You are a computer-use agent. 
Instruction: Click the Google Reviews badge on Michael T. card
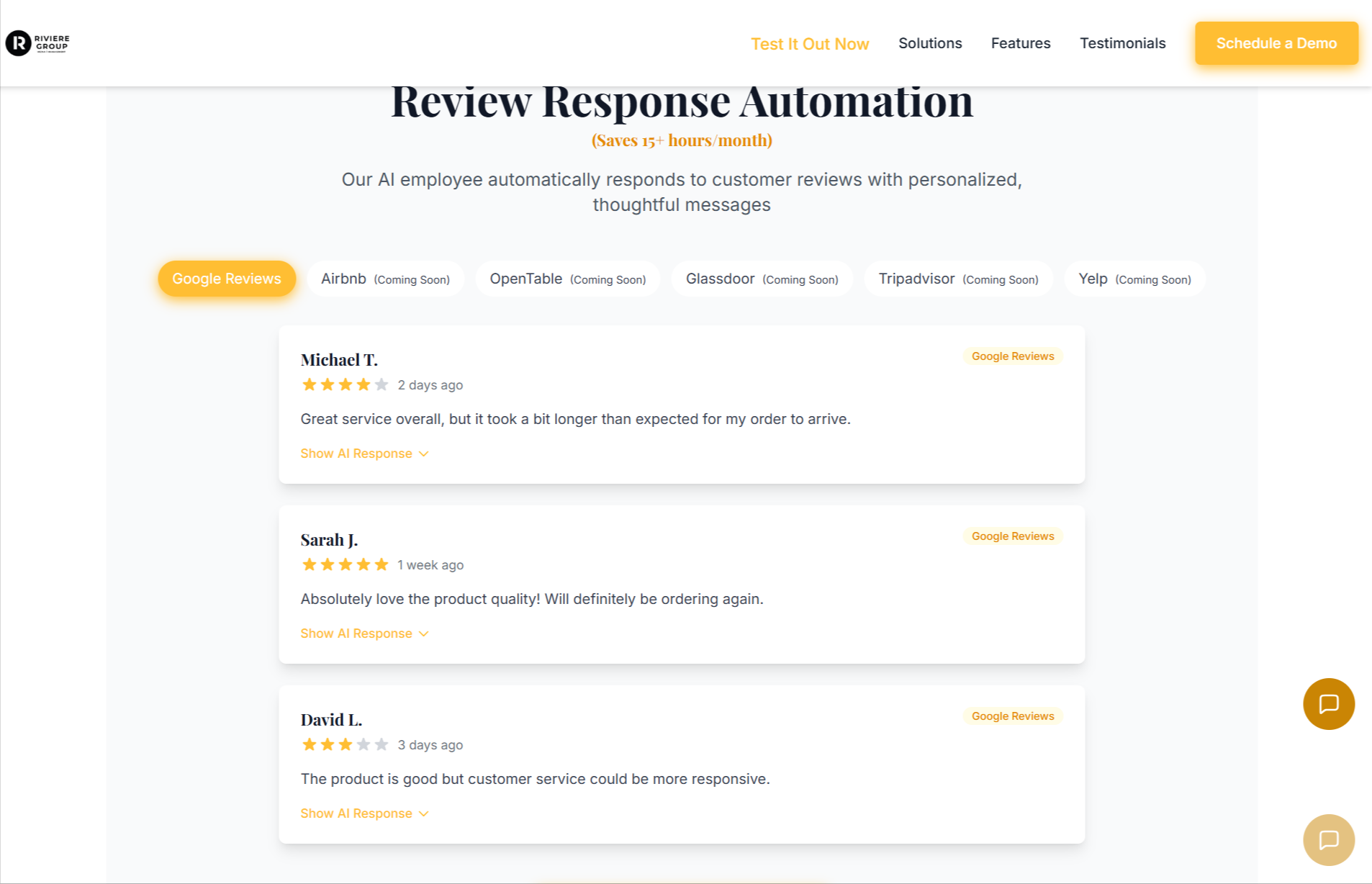coord(1013,356)
